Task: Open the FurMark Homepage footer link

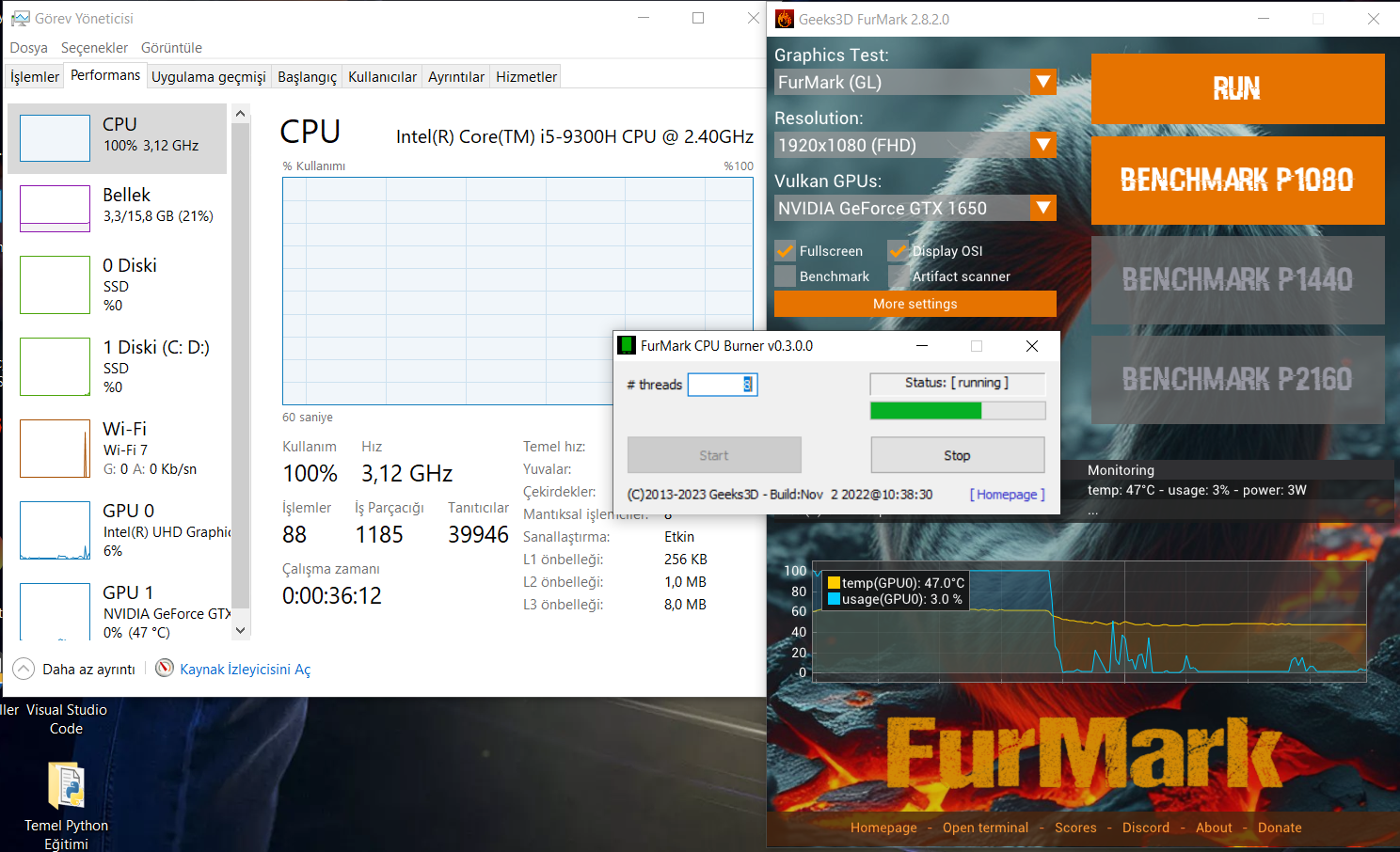Action: [x=883, y=828]
